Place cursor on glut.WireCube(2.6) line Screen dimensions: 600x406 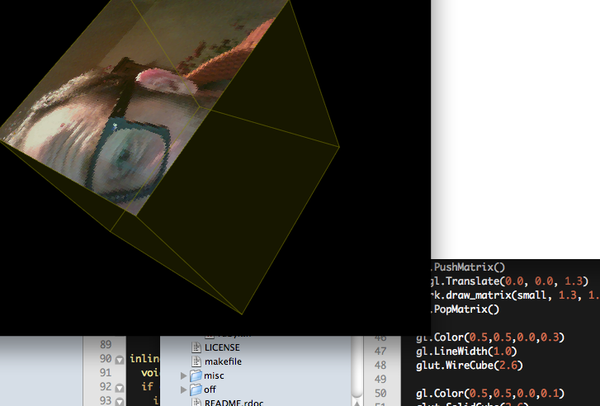469,365
